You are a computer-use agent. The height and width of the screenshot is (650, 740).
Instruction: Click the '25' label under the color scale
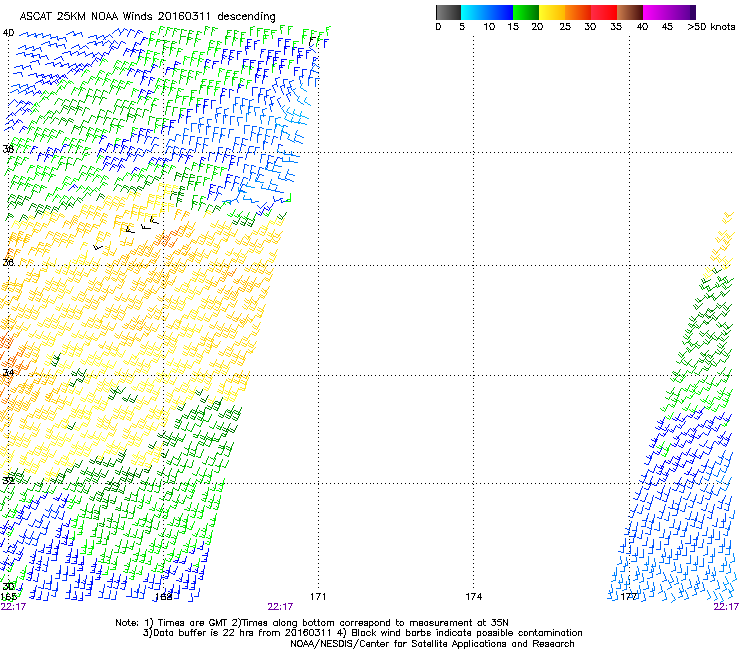[x=565, y=27]
